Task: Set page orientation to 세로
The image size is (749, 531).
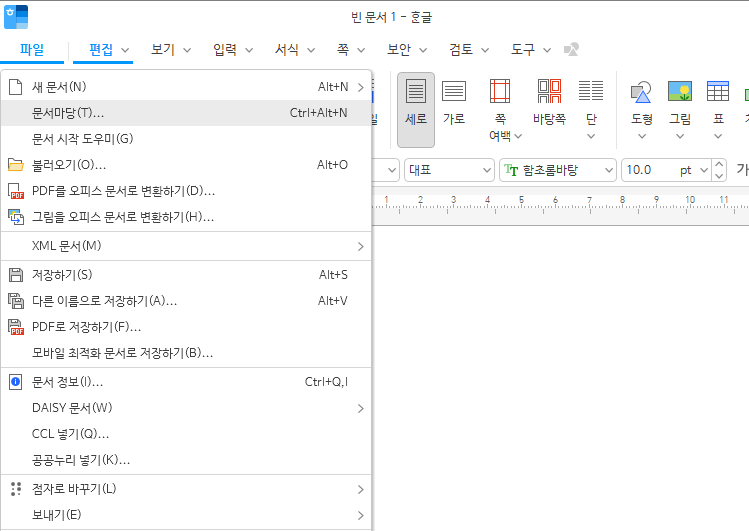Action: pyautogui.click(x=416, y=110)
